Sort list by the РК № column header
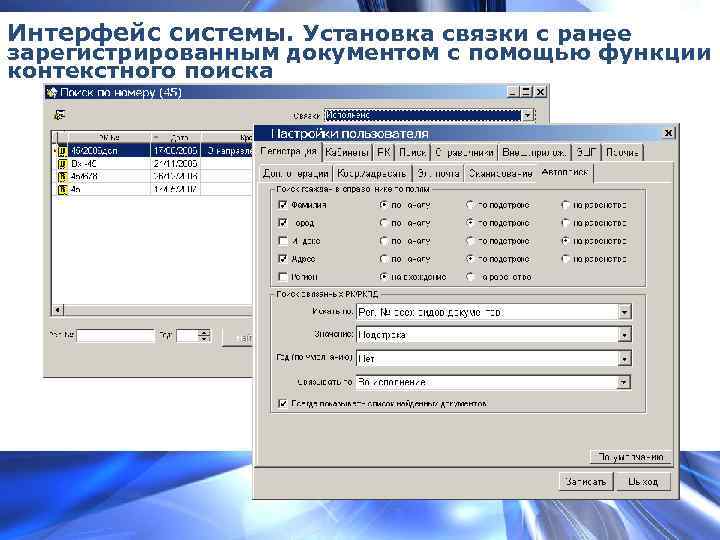Viewport: 720px width, 540px height. tap(109, 137)
